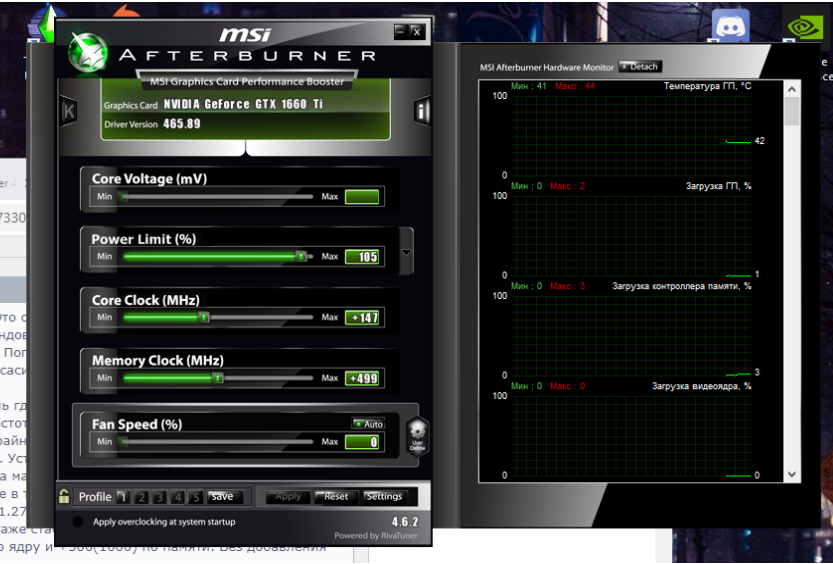The height and width of the screenshot is (564, 833).
Task: Minimize the Afterburner window
Action: [401, 32]
